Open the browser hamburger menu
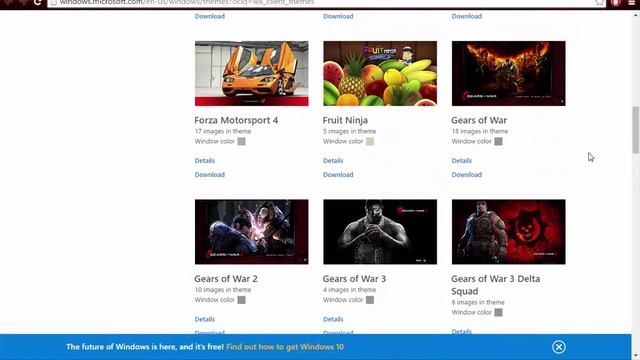 [x=631, y=2]
